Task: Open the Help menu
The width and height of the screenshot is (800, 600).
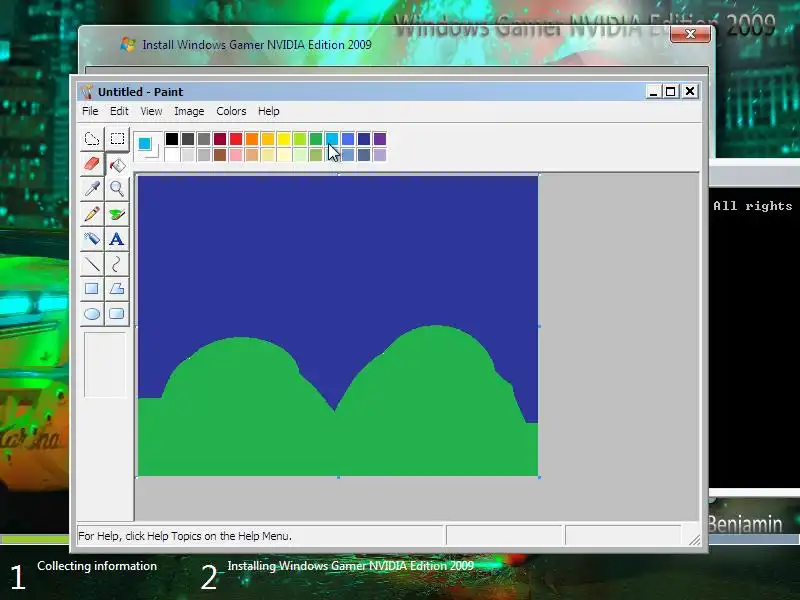Action: click(x=268, y=111)
